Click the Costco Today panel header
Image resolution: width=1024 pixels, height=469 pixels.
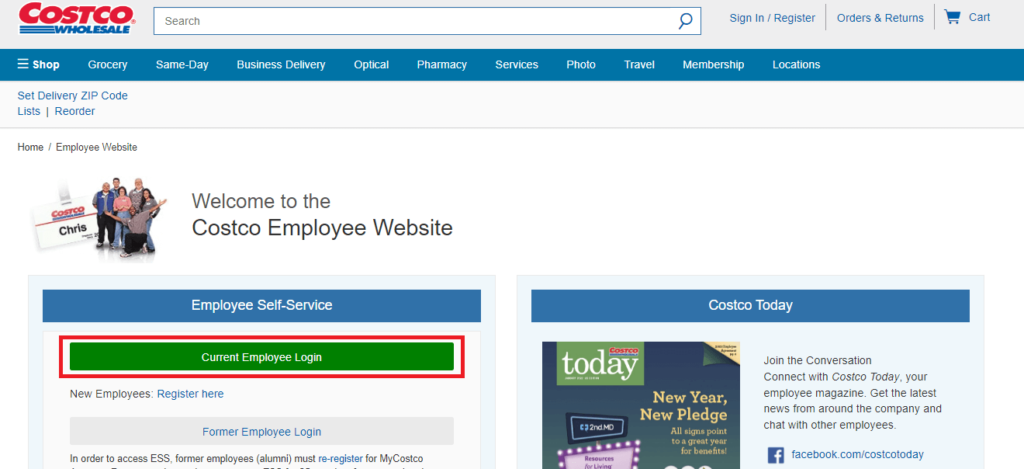point(750,306)
